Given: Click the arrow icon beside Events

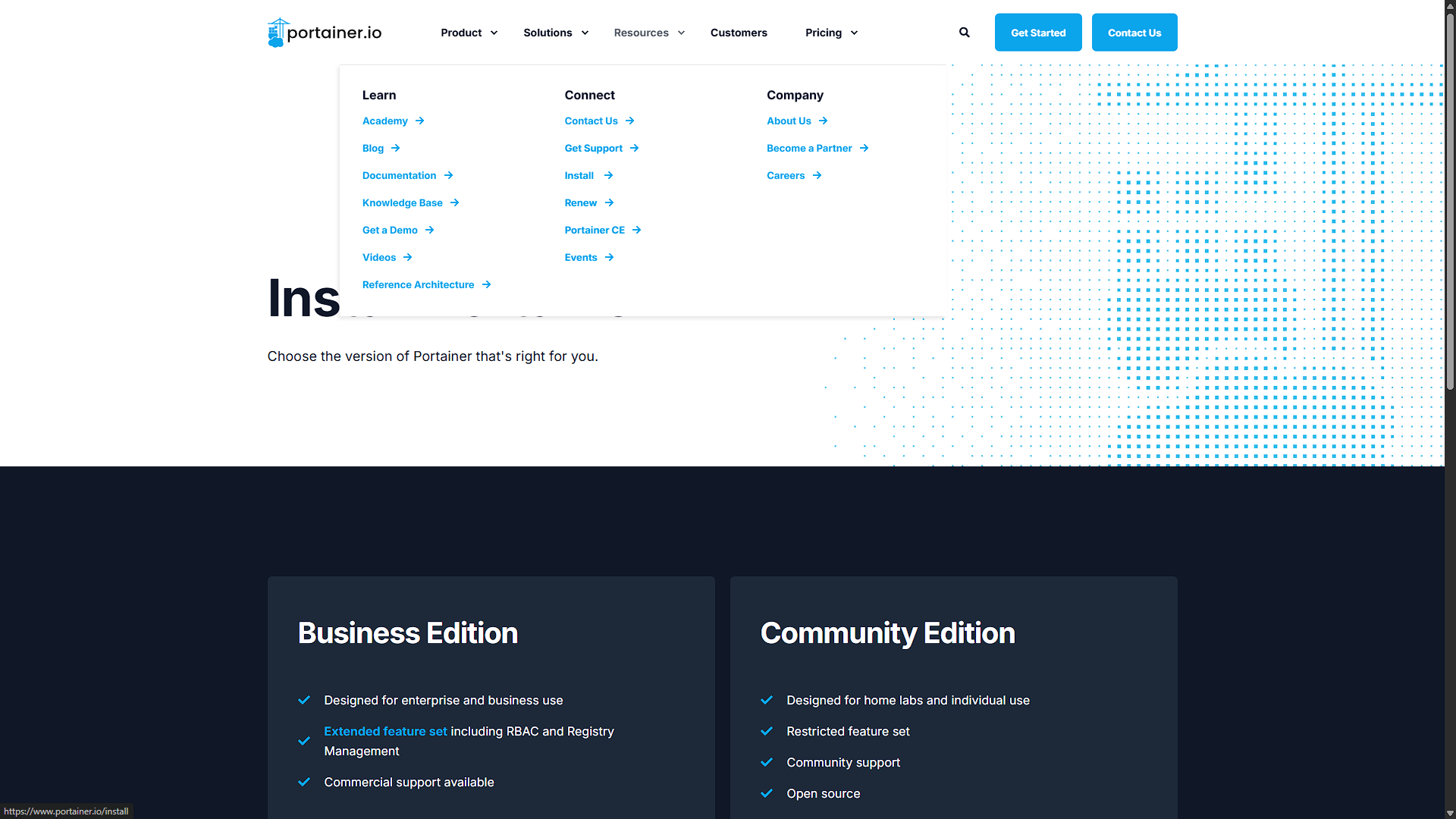Looking at the screenshot, I should coord(609,257).
